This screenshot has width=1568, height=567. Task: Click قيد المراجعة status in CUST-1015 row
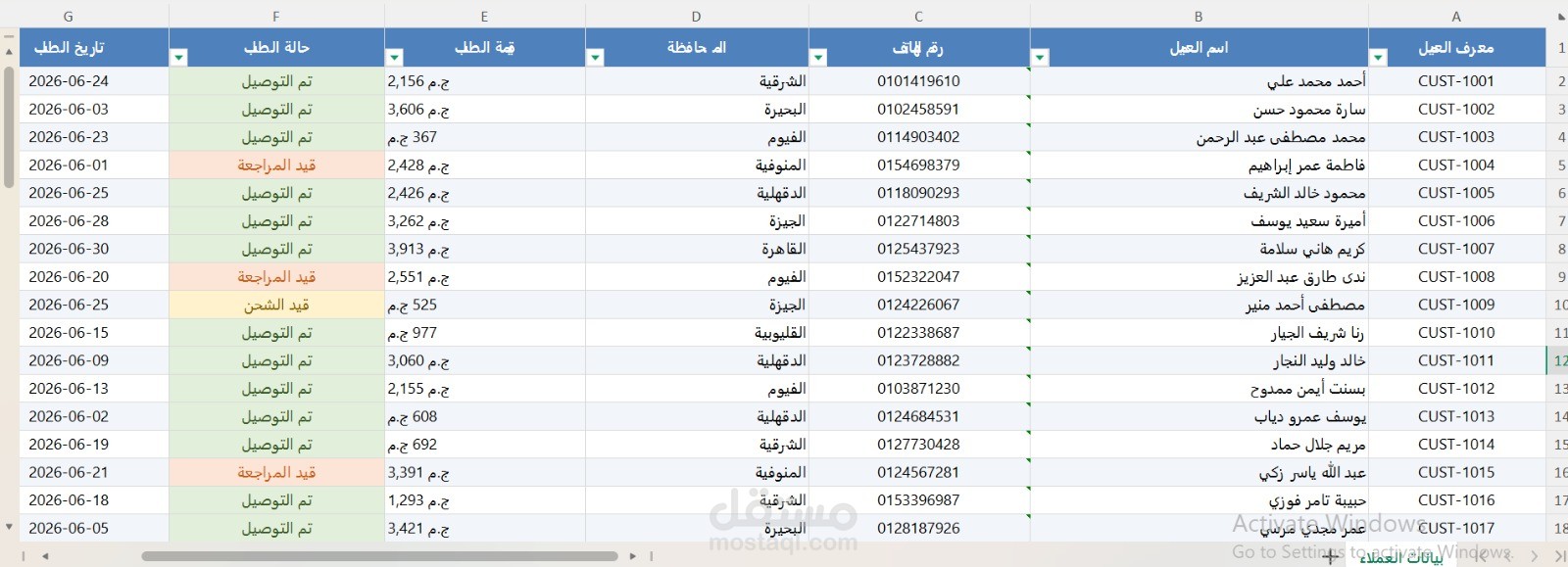pos(276,472)
